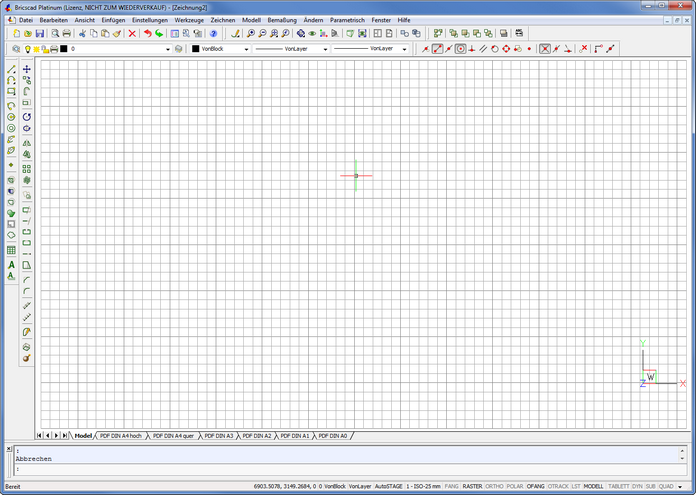Click the POLAR status bar button
696x495 pixels.
click(515, 486)
